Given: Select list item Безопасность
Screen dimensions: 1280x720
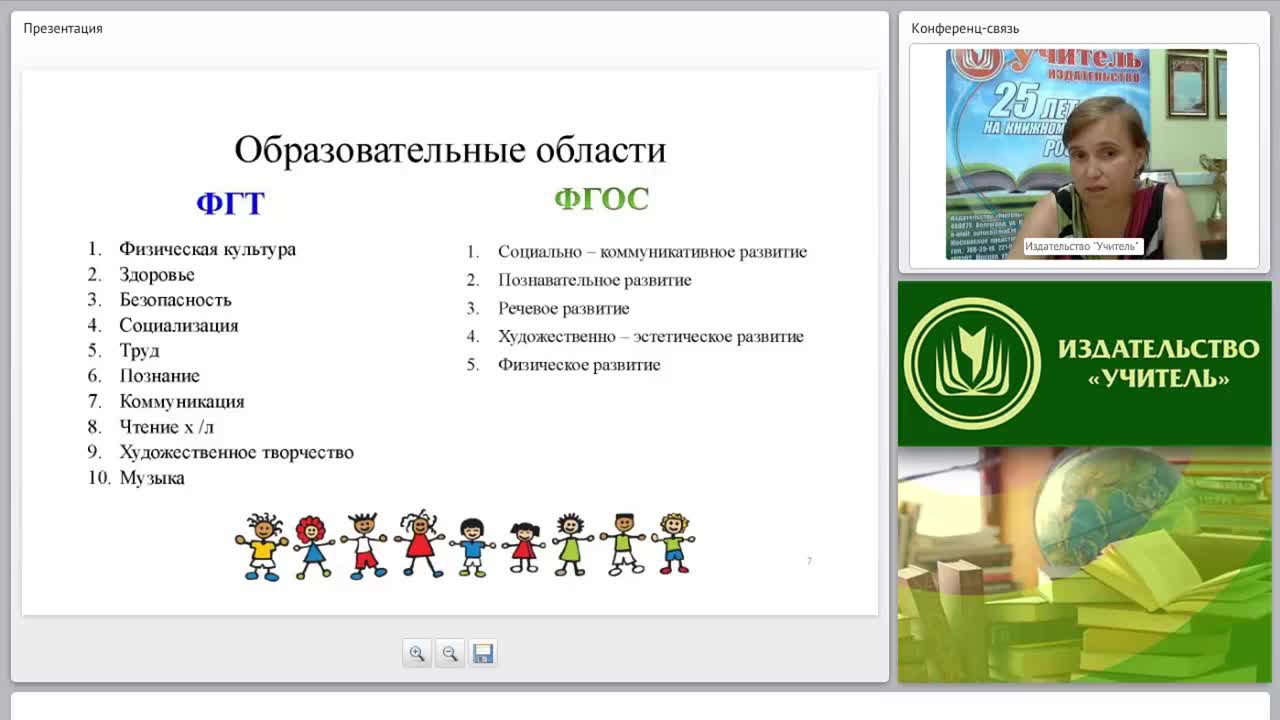Looking at the screenshot, I should (175, 300).
